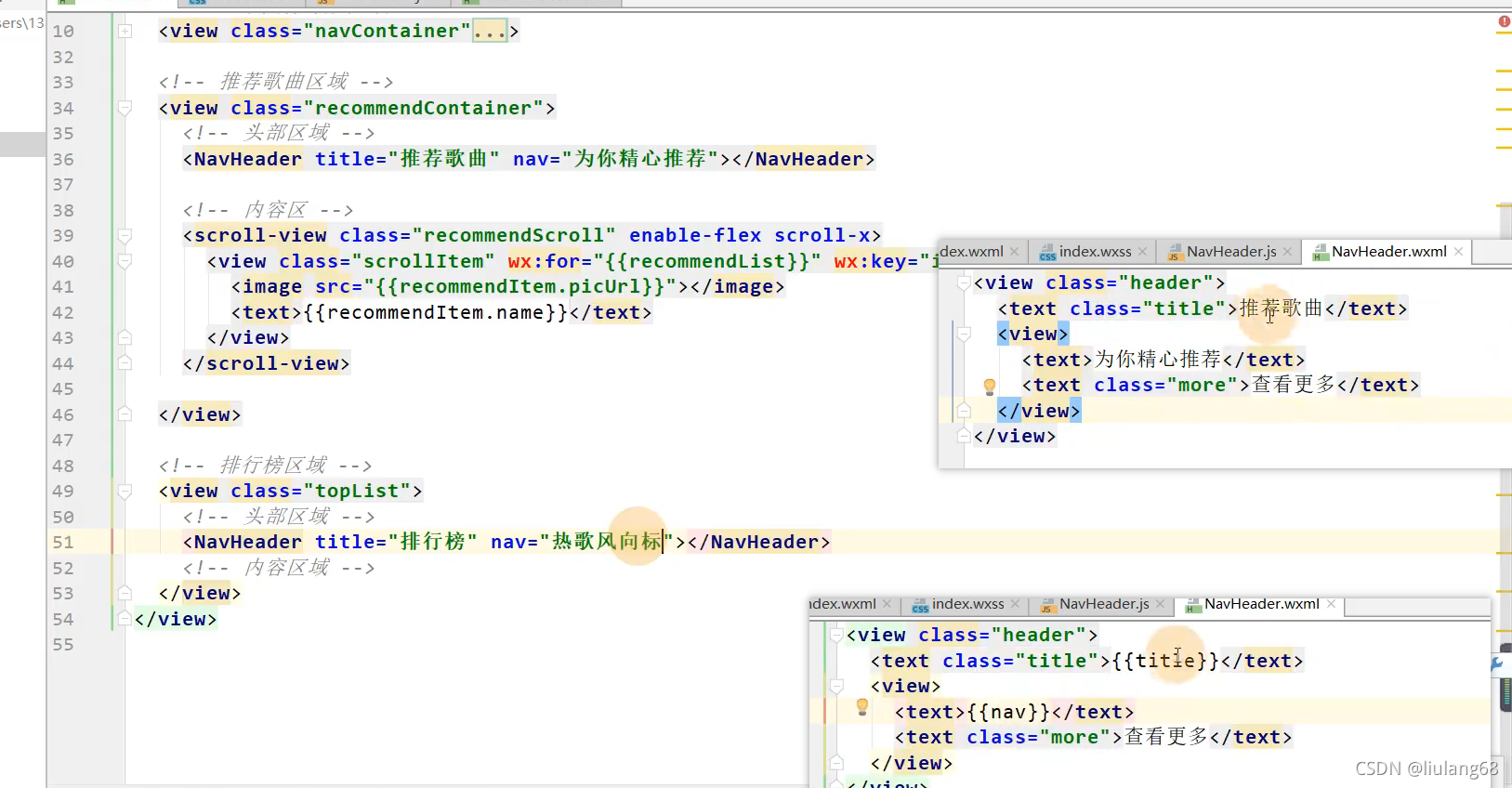Click the fold end marker at line 54

[x=125, y=619]
